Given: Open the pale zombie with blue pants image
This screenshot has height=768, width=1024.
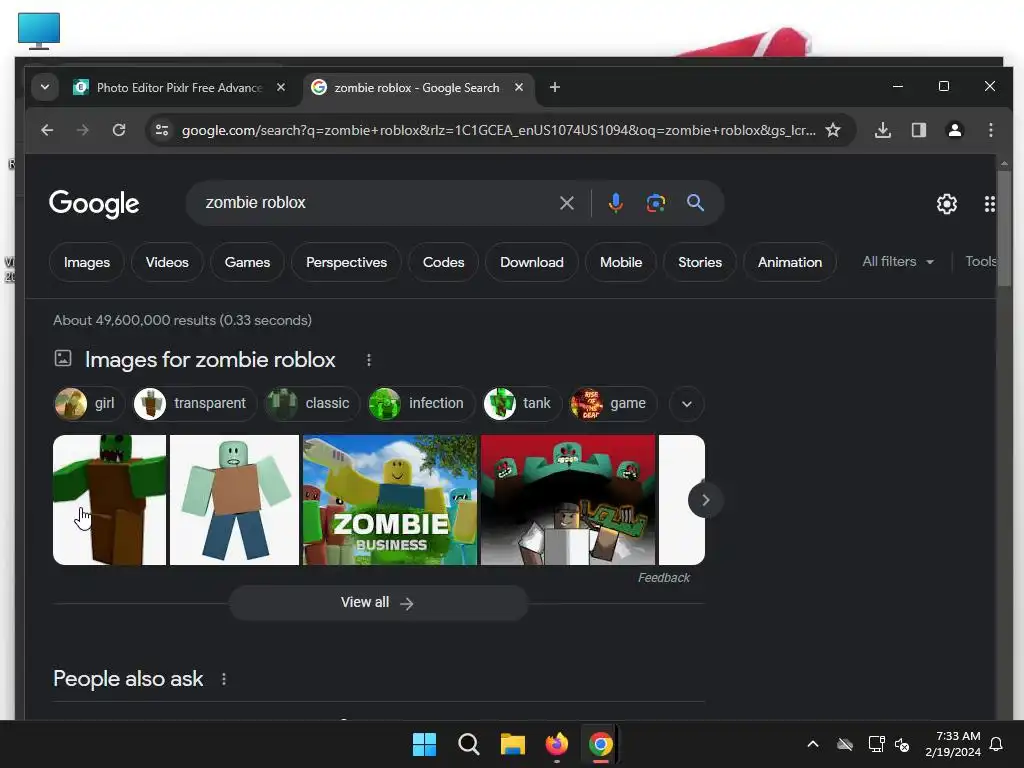Looking at the screenshot, I should tap(234, 500).
